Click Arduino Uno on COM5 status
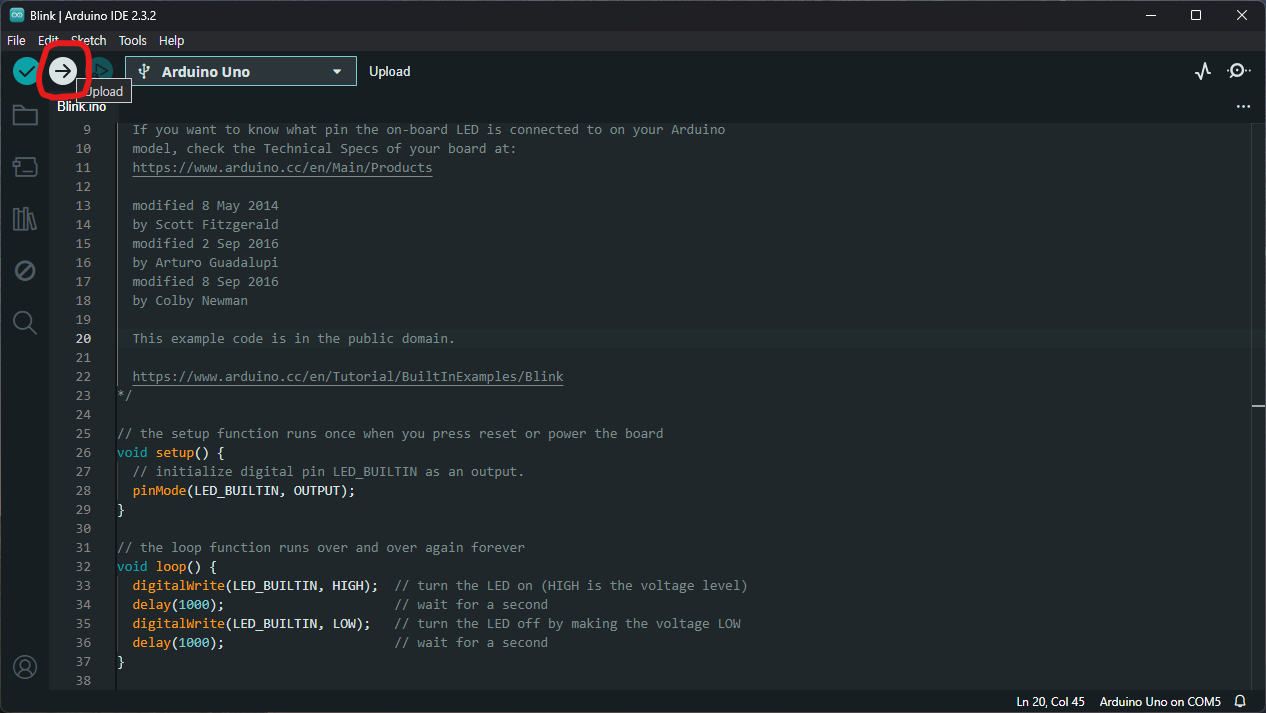1266x713 pixels. point(1160,702)
